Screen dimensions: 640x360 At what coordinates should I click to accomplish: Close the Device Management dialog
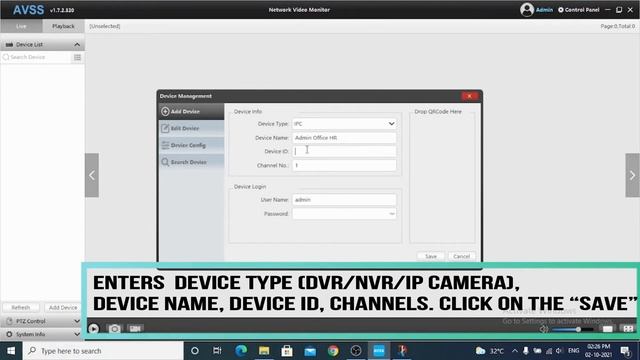pyautogui.click(x=469, y=96)
